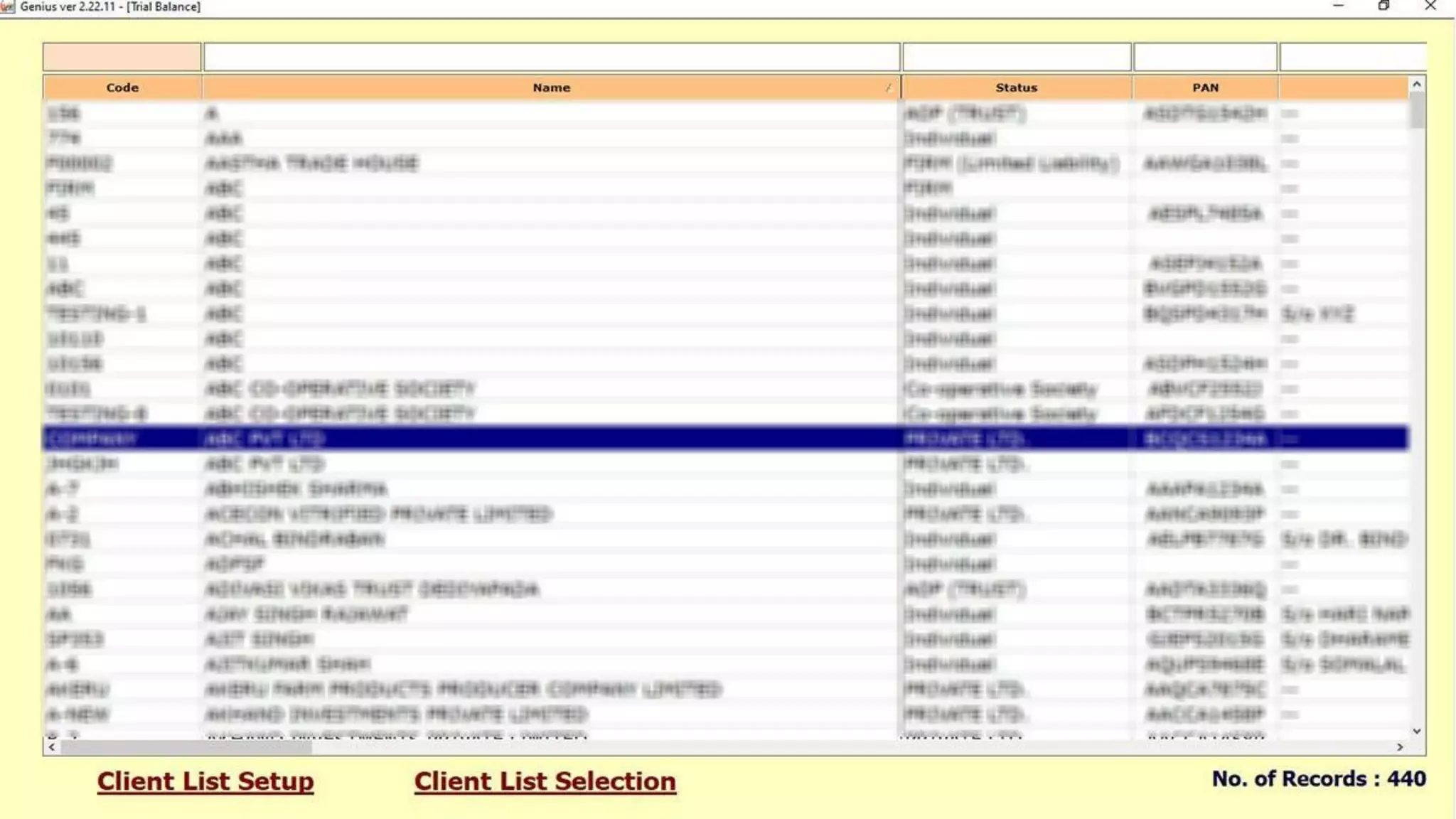The image size is (1456, 819).
Task: Click the horizontal scrollbar right arrow
Action: [1400, 747]
